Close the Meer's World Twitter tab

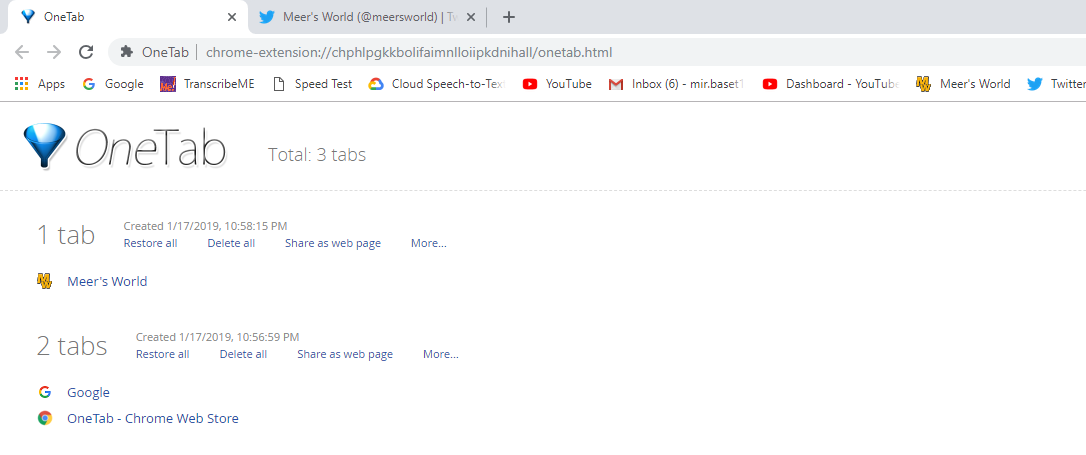pos(471,17)
